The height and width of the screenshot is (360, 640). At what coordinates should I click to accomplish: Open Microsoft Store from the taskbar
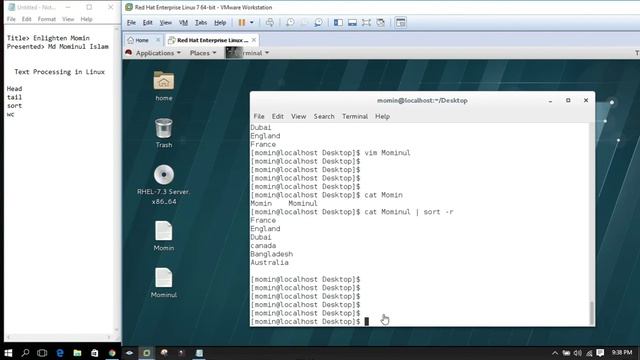pos(94,353)
